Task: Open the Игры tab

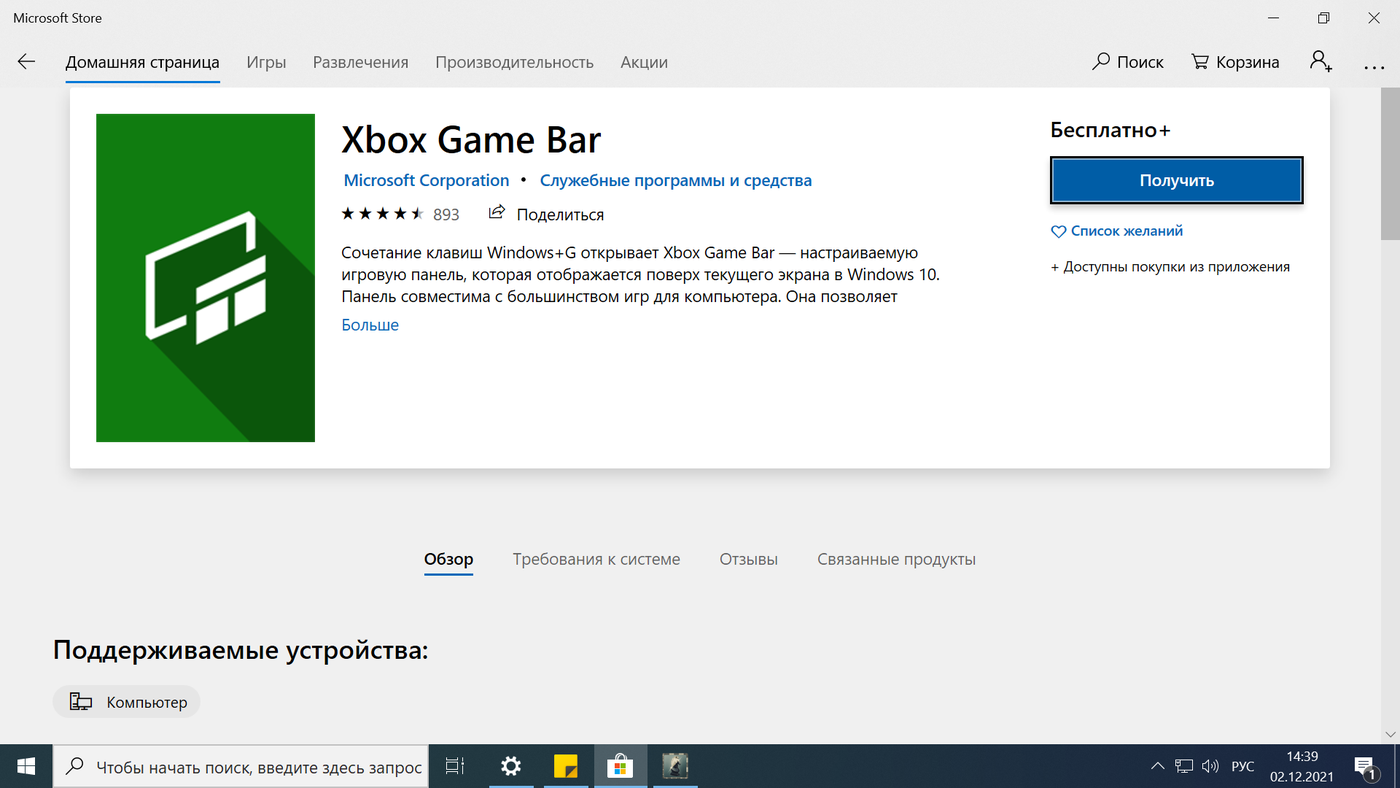Action: click(x=266, y=62)
